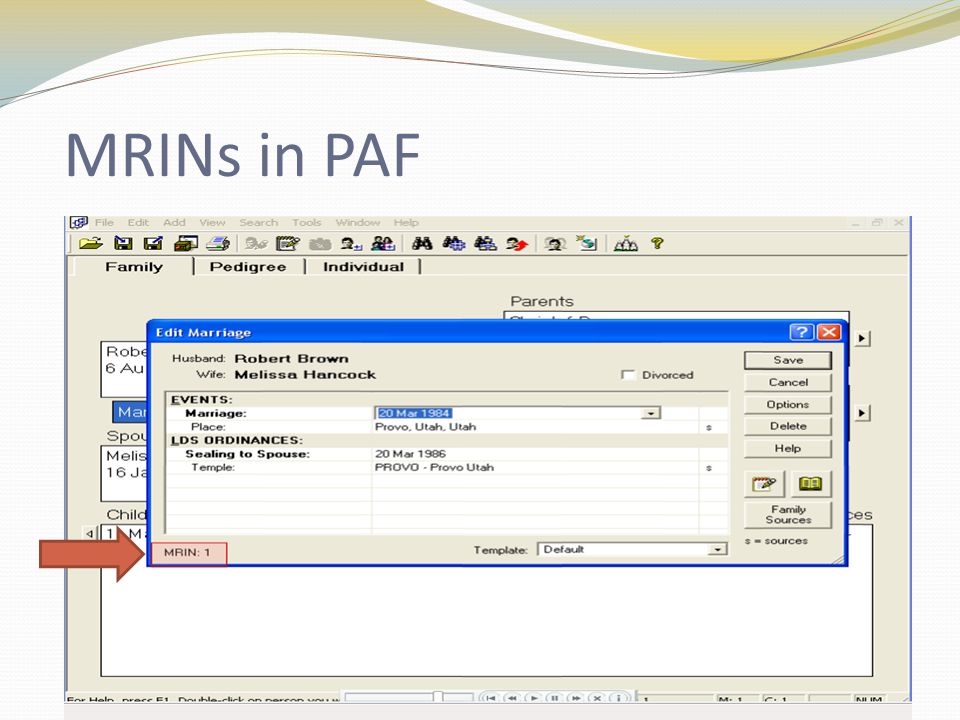
Task: Click the 's = sources' legend text
Action: [x=776, y=541]
